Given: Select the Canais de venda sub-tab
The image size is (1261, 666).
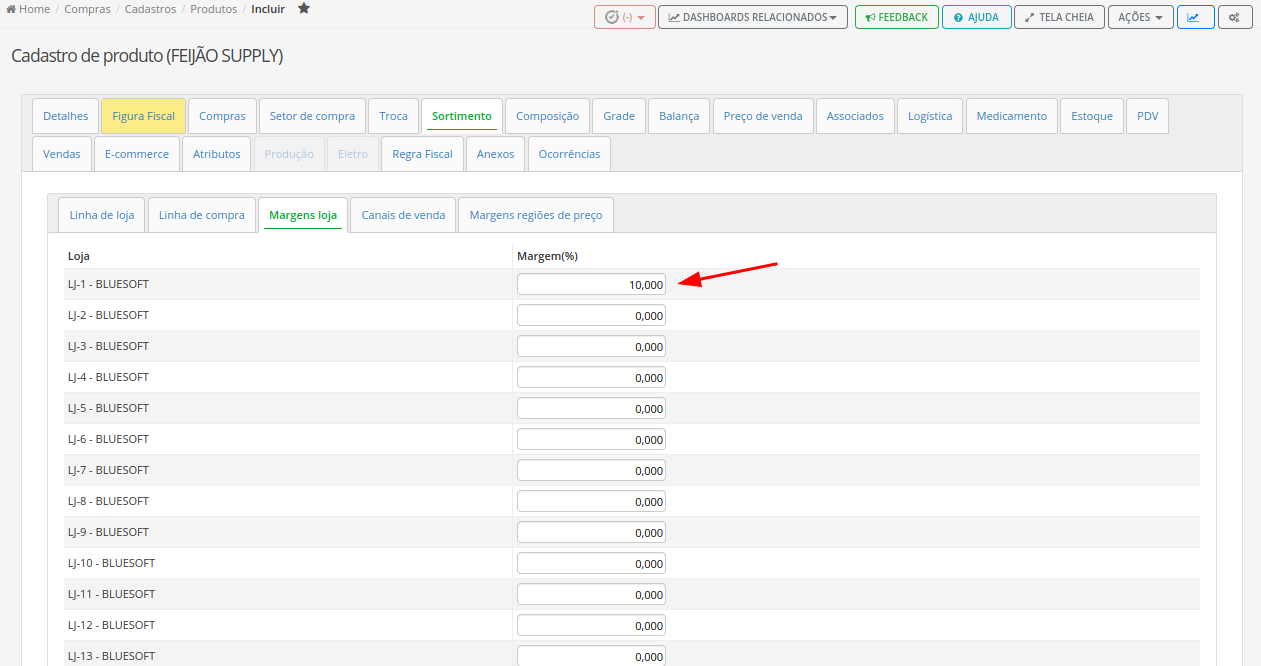Looking at the screenshot, I should pos(403,215).
